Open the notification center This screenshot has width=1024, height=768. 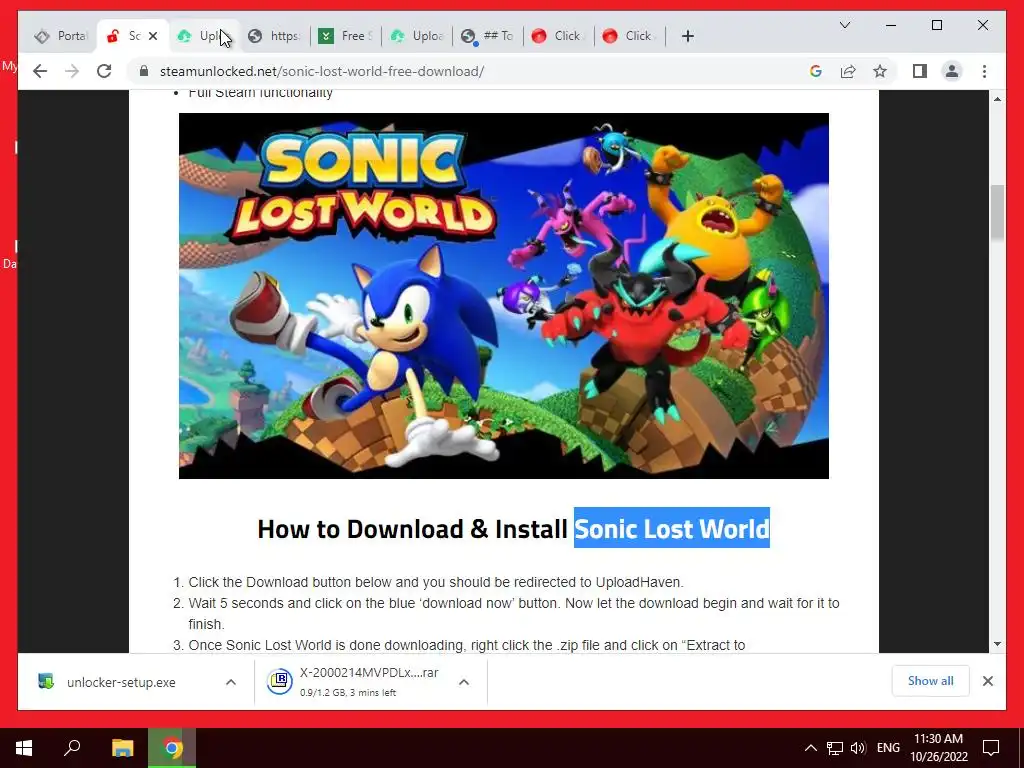pos(991,748)
